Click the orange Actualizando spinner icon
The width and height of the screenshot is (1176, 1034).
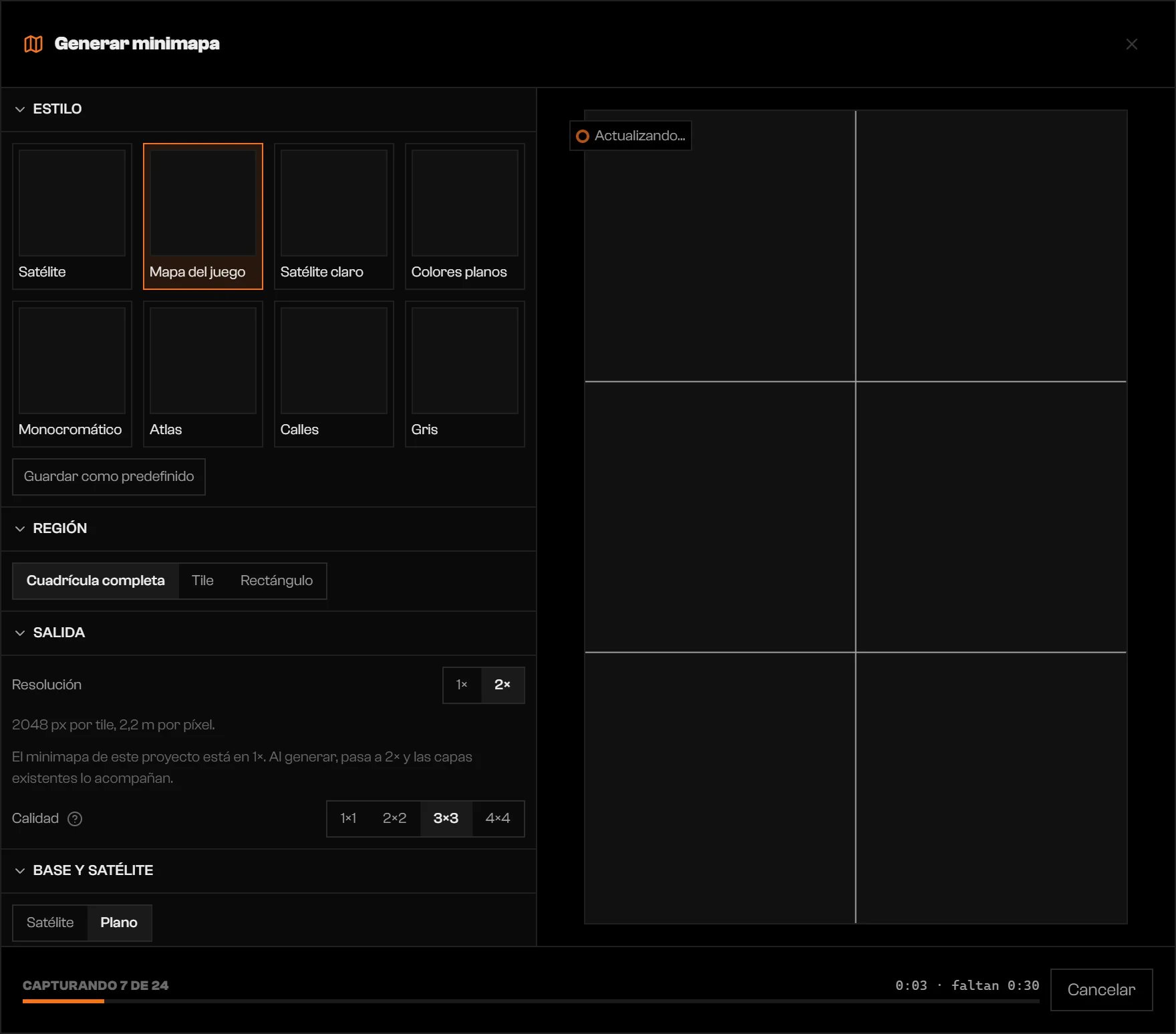[583, 136]
